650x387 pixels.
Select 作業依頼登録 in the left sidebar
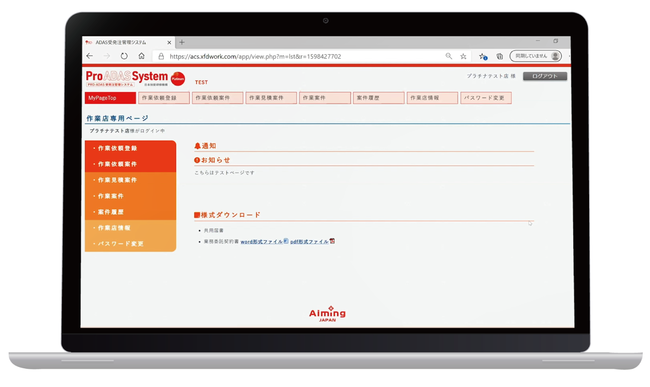130,148
